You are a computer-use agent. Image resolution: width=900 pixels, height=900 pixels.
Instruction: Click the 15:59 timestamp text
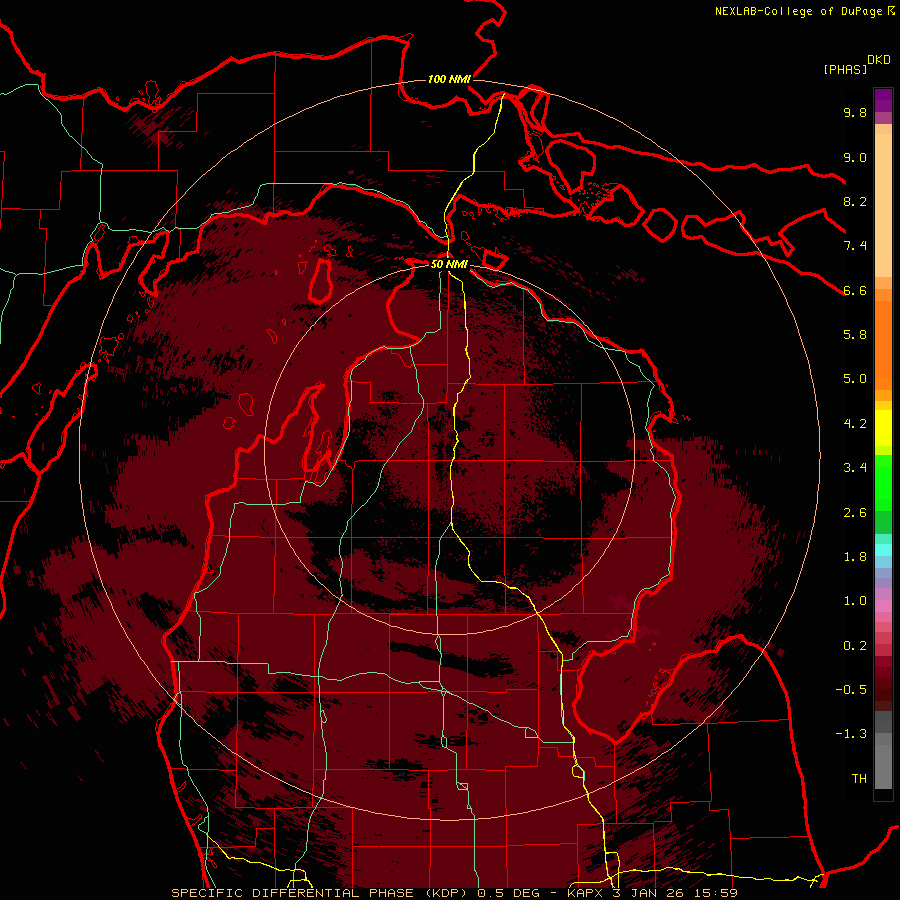coord(715,893)
